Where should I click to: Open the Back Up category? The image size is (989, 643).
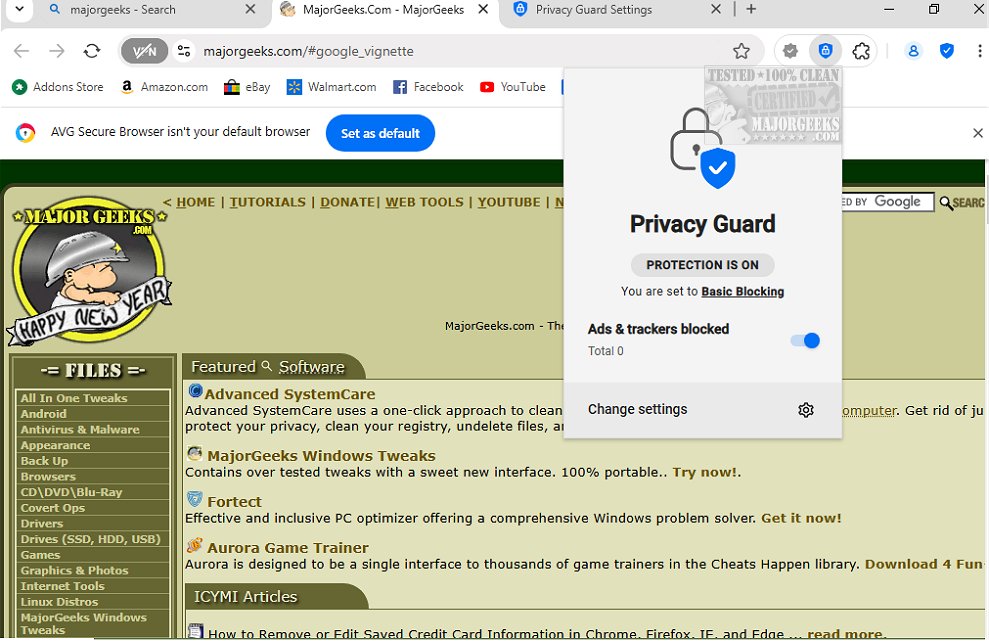click(93, 461)
